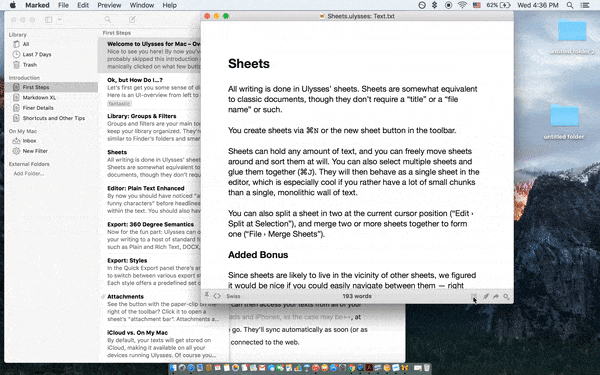The width and height of the screenshot is (600, 375).
Task: Click the All library stack icon
Action: (x=16, y=44)
